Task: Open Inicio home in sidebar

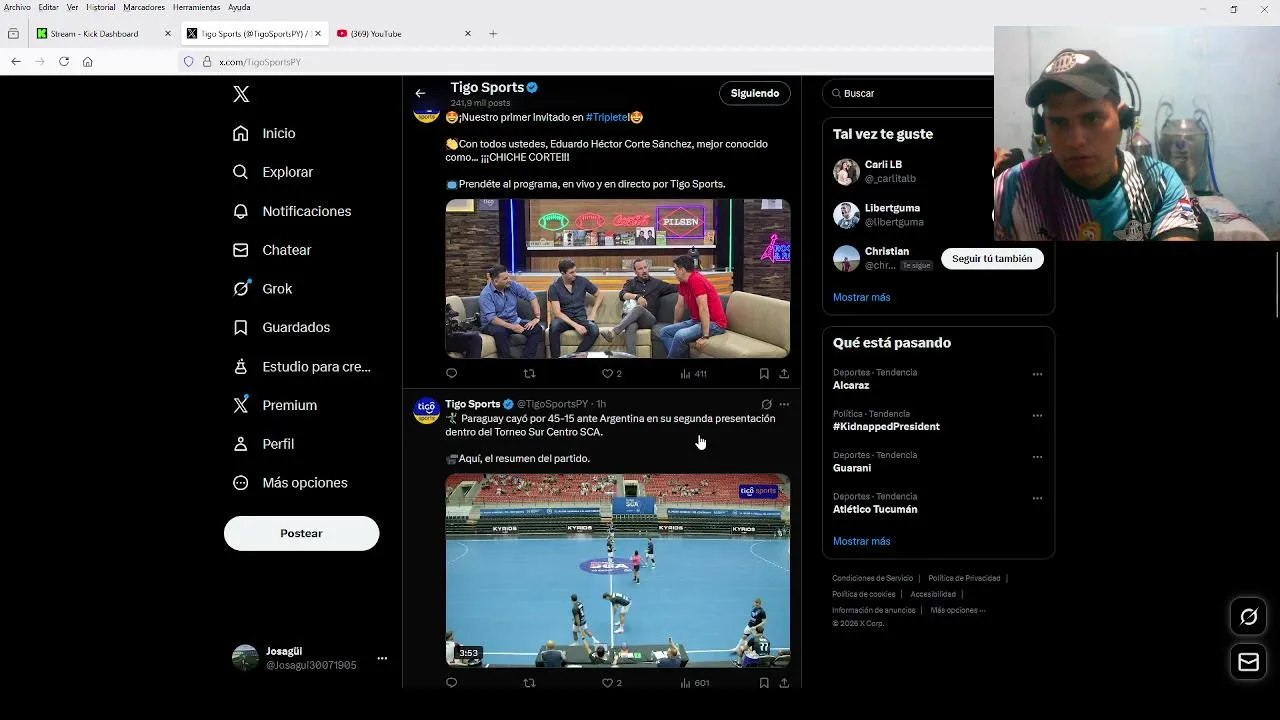Action: (264, 133)
